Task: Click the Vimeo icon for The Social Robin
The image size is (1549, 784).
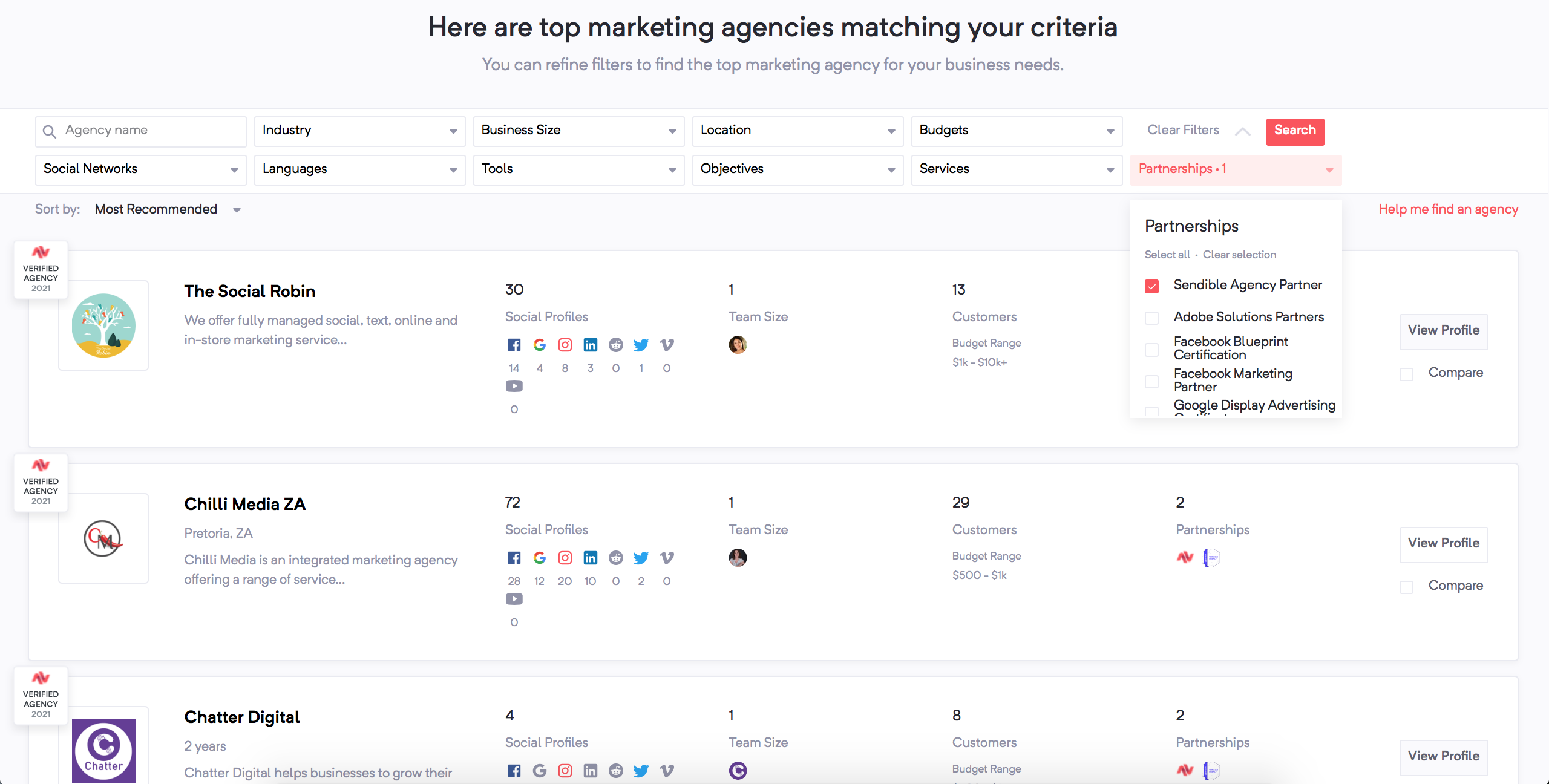Action: [666, 345]
